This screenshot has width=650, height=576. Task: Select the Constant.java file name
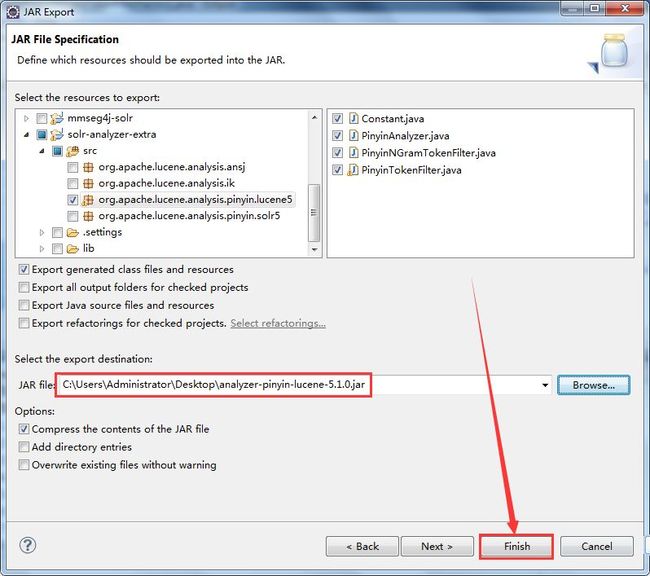point(393,119)
